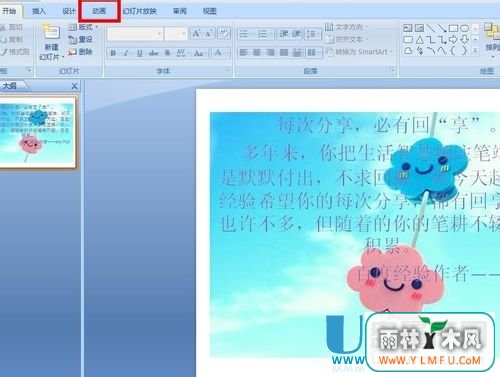This screenshot has height=377, width=500.
Task: Open the 段落 paragraph dialog launcher
Action: point(392,70)
